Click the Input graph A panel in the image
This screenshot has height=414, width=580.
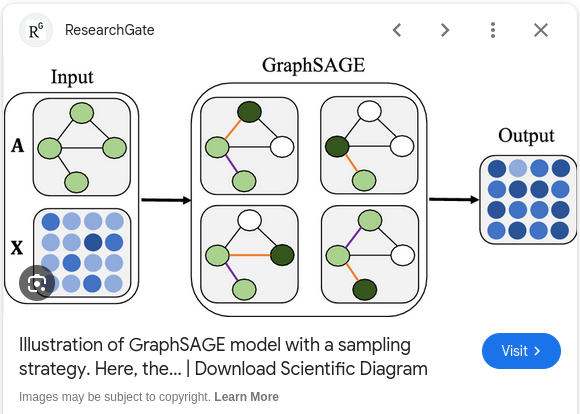click(82, 147)
